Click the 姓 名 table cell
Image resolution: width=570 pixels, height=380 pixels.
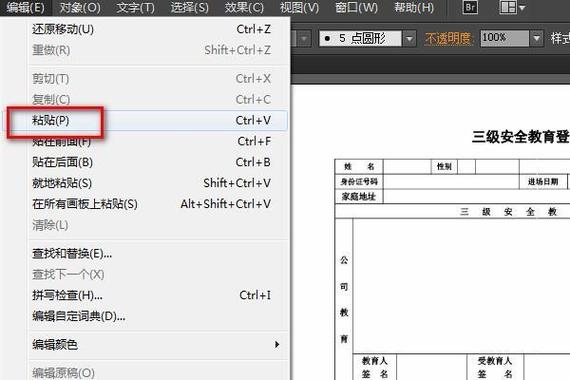[x=359, y=167]
